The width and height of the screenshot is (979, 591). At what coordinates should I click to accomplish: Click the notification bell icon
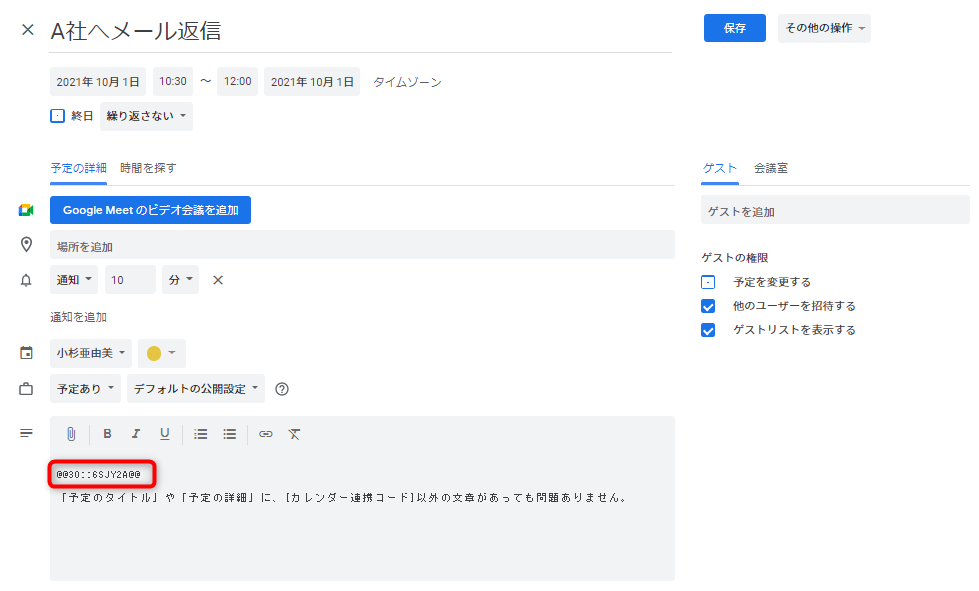pos(26,280)
